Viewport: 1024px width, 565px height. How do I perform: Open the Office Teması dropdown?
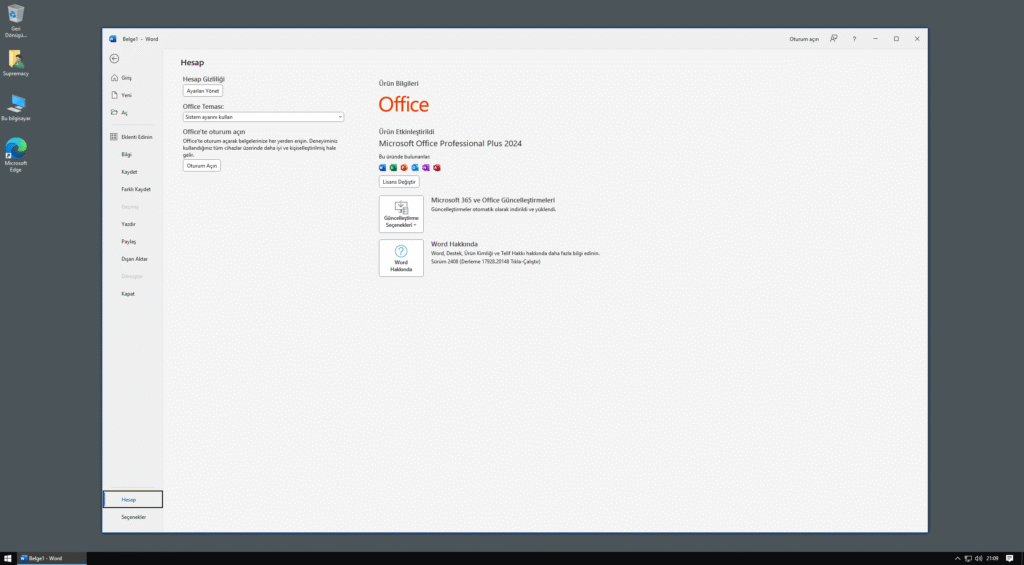[x=263, y=117]
